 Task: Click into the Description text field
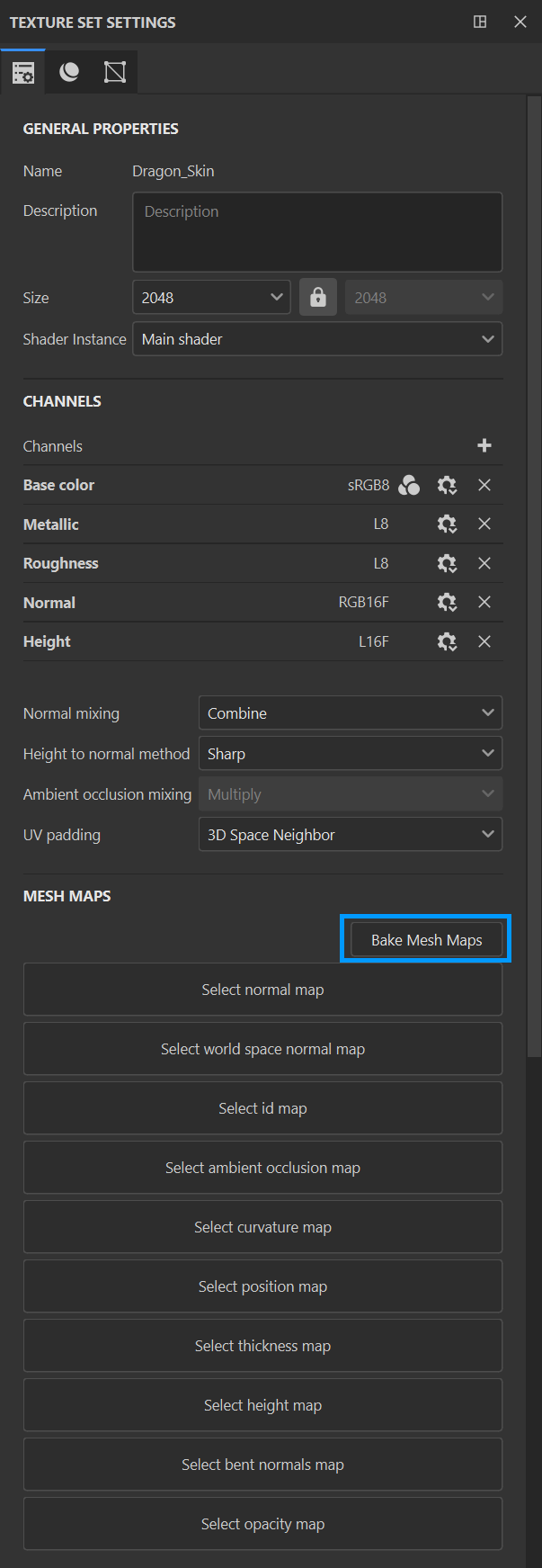[316, 232]
